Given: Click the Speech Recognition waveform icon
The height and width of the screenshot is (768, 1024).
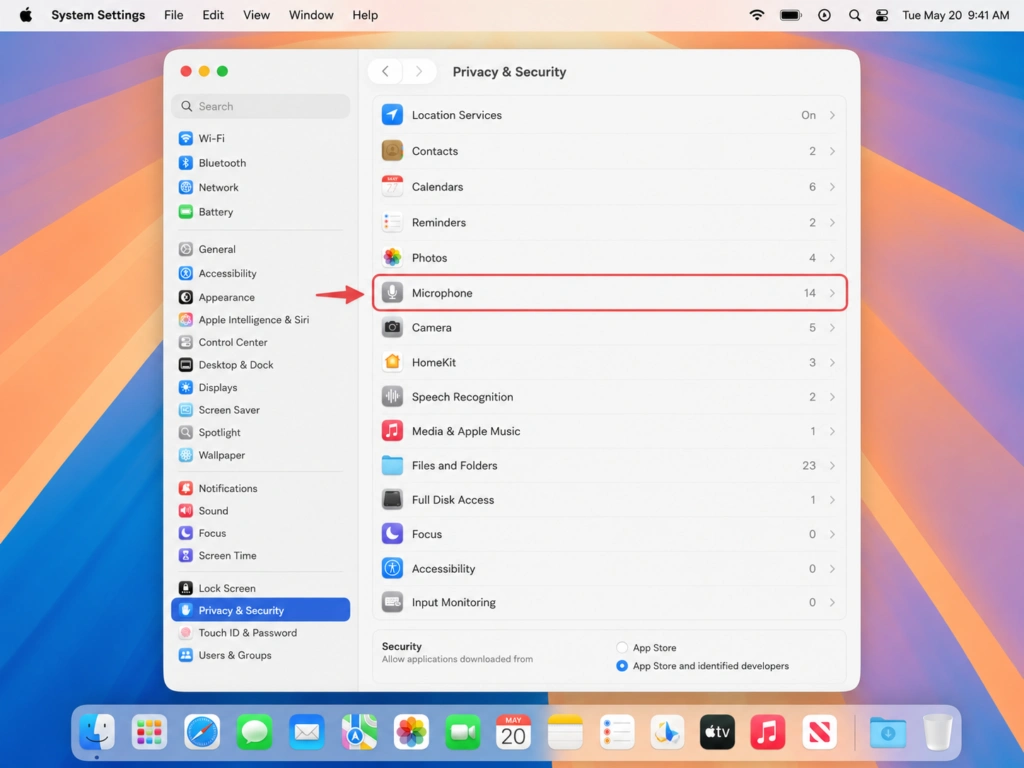Looking at the screenshot, I should [x=392, y=396].
